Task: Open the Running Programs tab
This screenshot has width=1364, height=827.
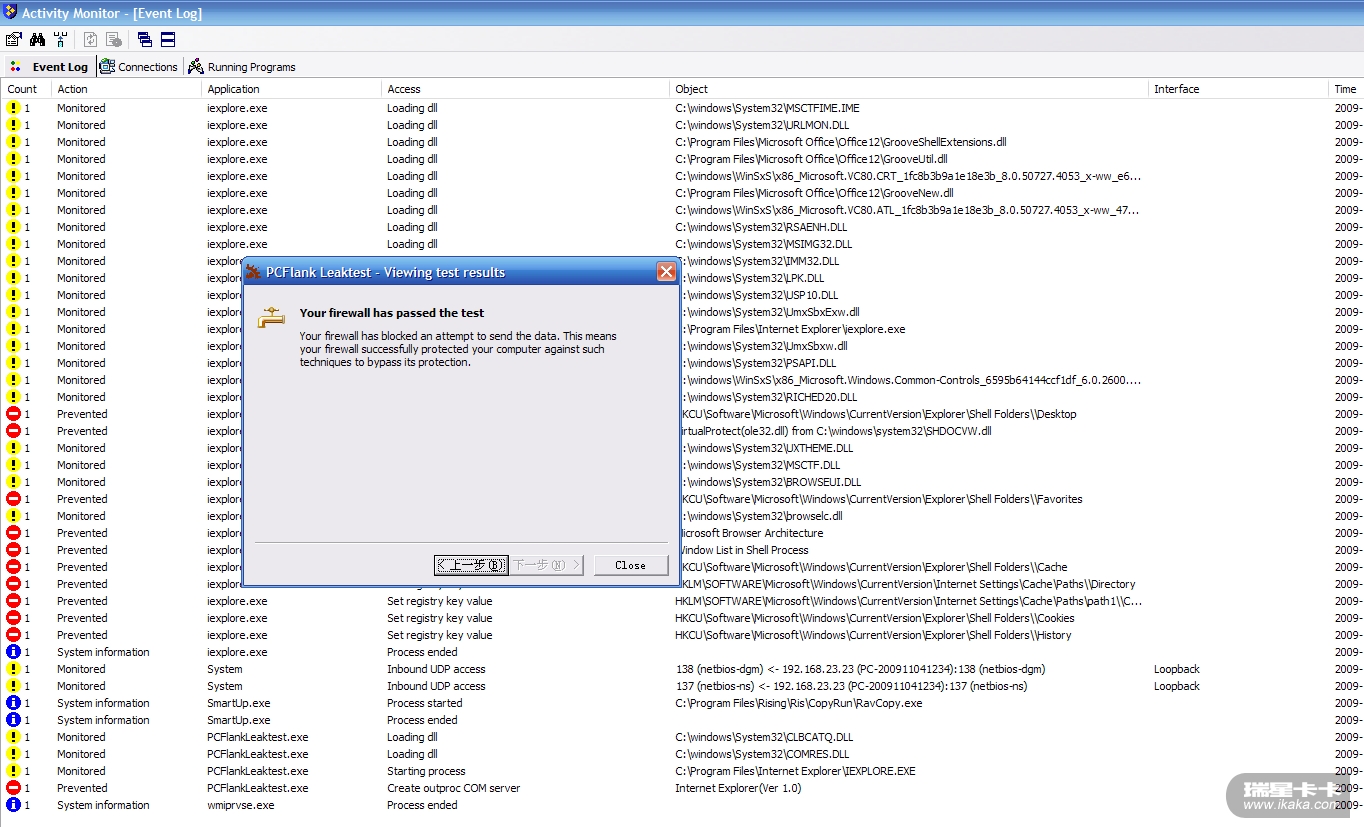Action: pyautogui.click(x=242, y=67)
